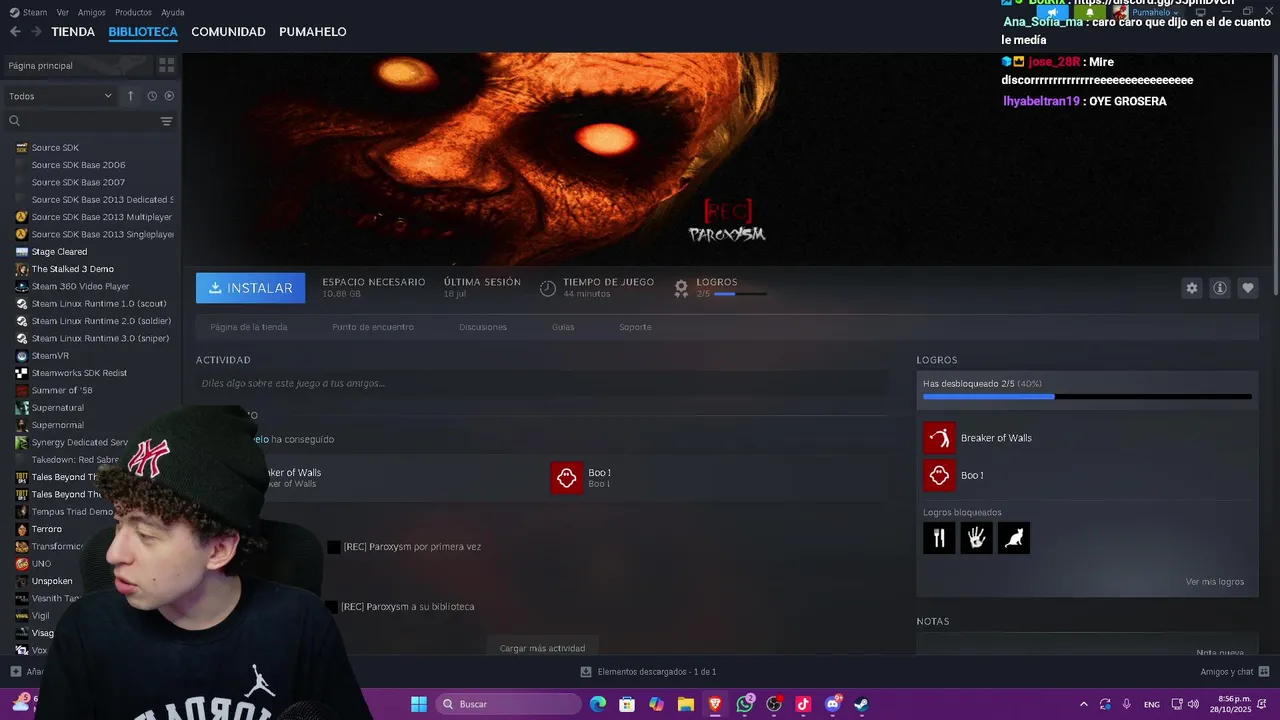Screen dimensions: 1280x720
Task: Open the Guías link
Action: (563, 327)
